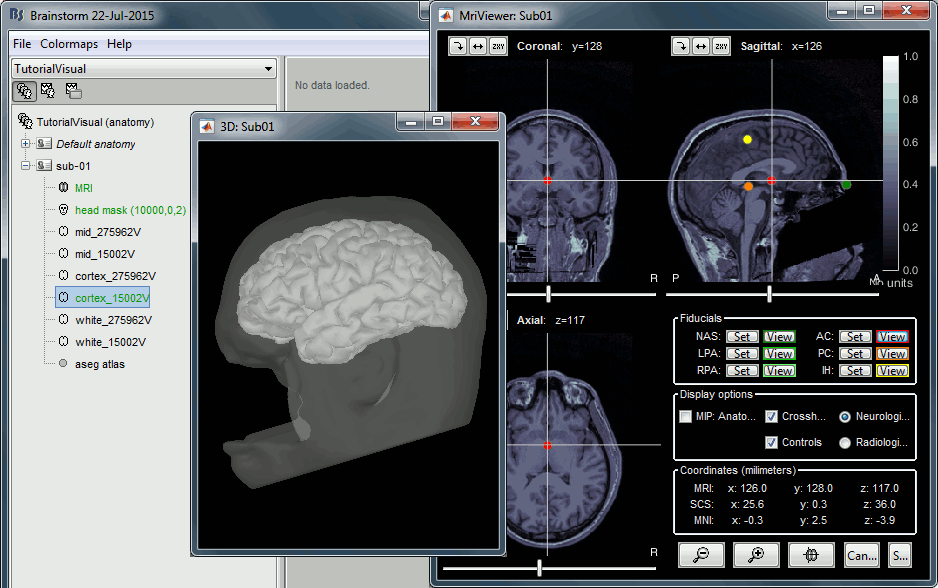This screenshot has width=938, height=588.
Task: Open the 3D head view globe button
Action: 810,554
